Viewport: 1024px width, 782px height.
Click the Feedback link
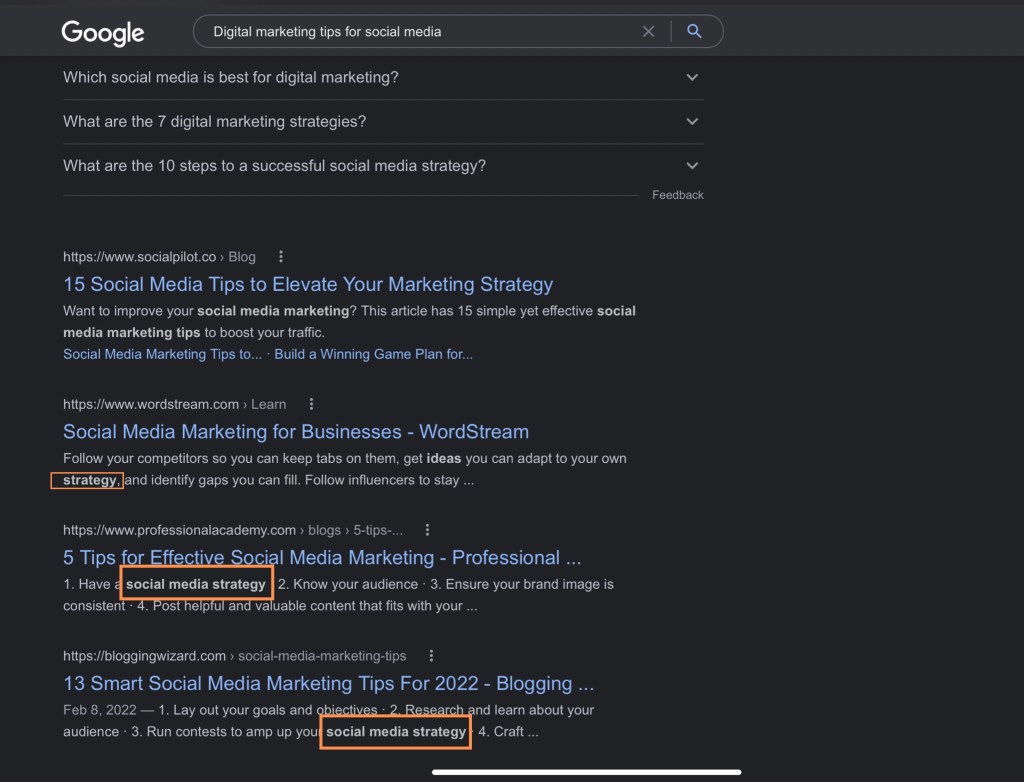pyautogui.click(x=677, y=195)
